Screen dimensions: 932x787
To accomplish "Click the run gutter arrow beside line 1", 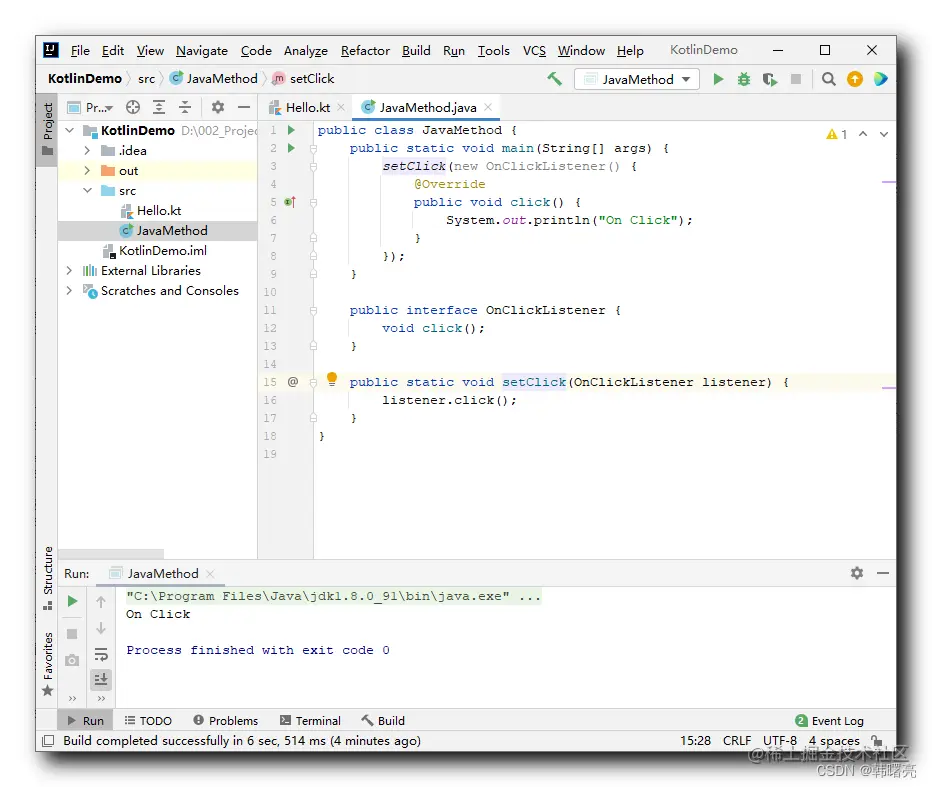I will [x=291, y=130].
